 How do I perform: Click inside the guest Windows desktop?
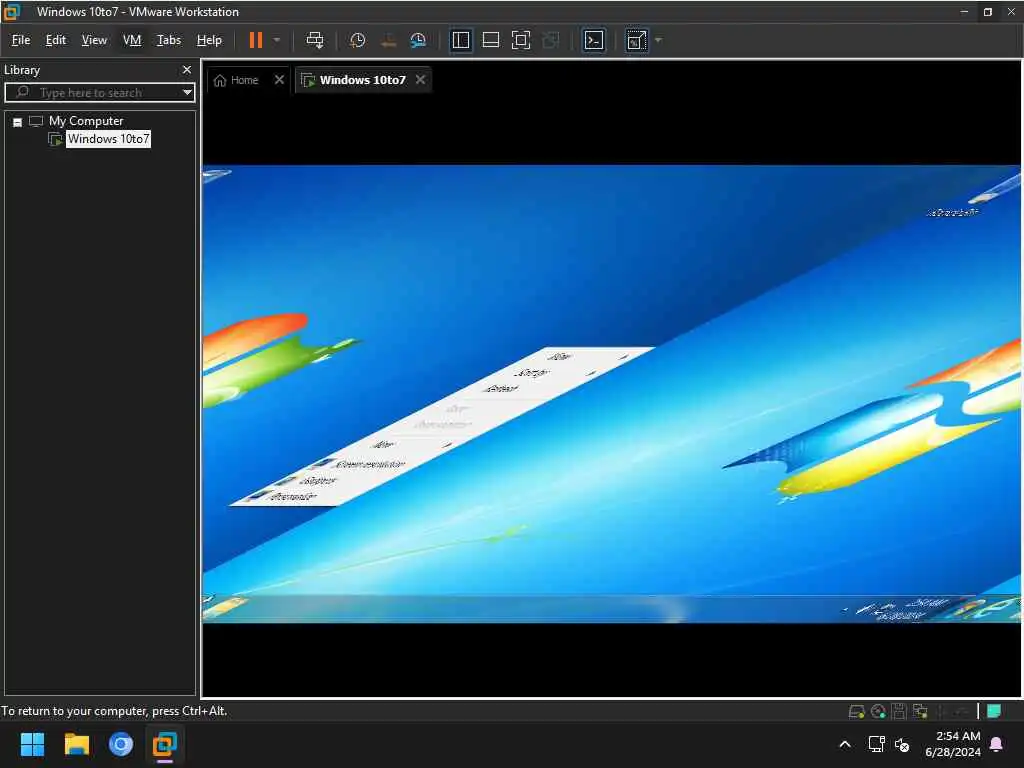611,394
